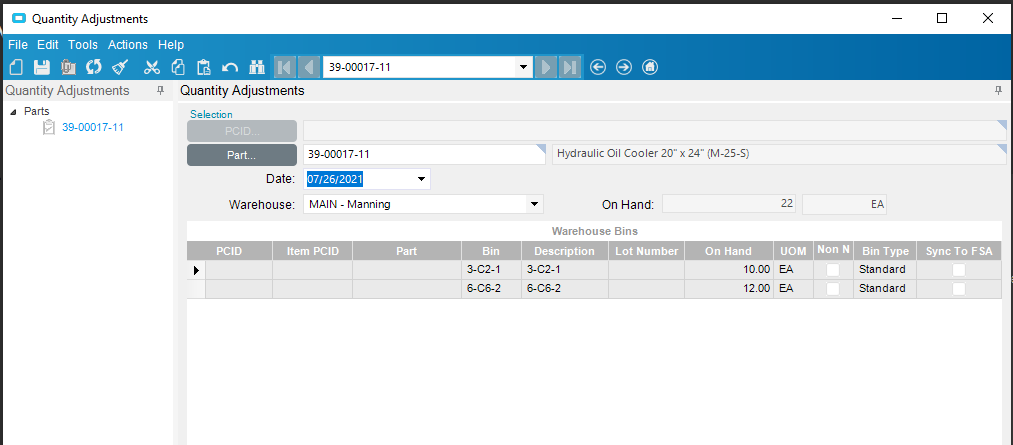
Task: Click the Warehouse combo text MAIN - Manning
Action: coord(350,205)
